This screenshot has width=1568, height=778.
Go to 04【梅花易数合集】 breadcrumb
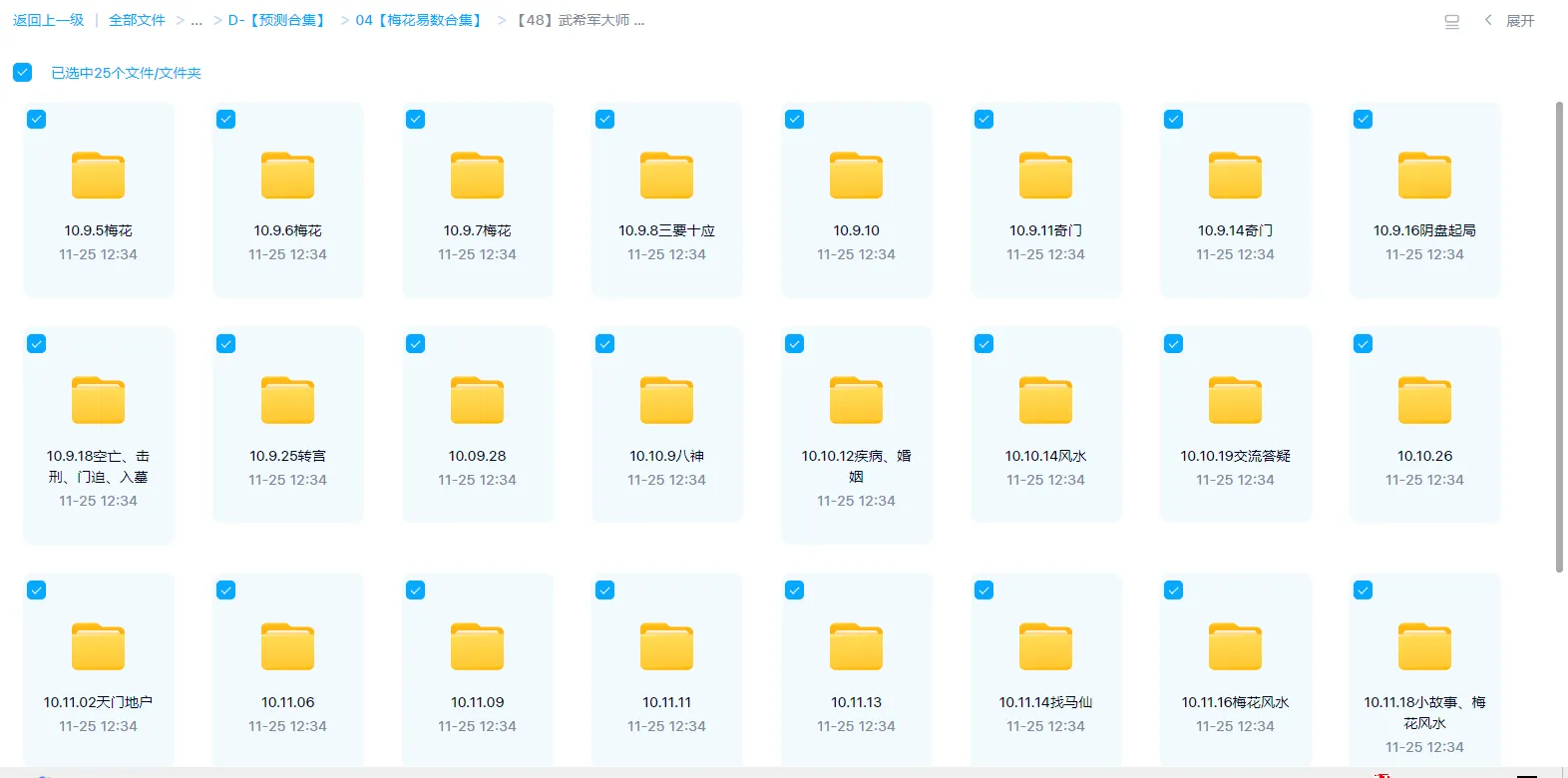click(x=420, y=21)
